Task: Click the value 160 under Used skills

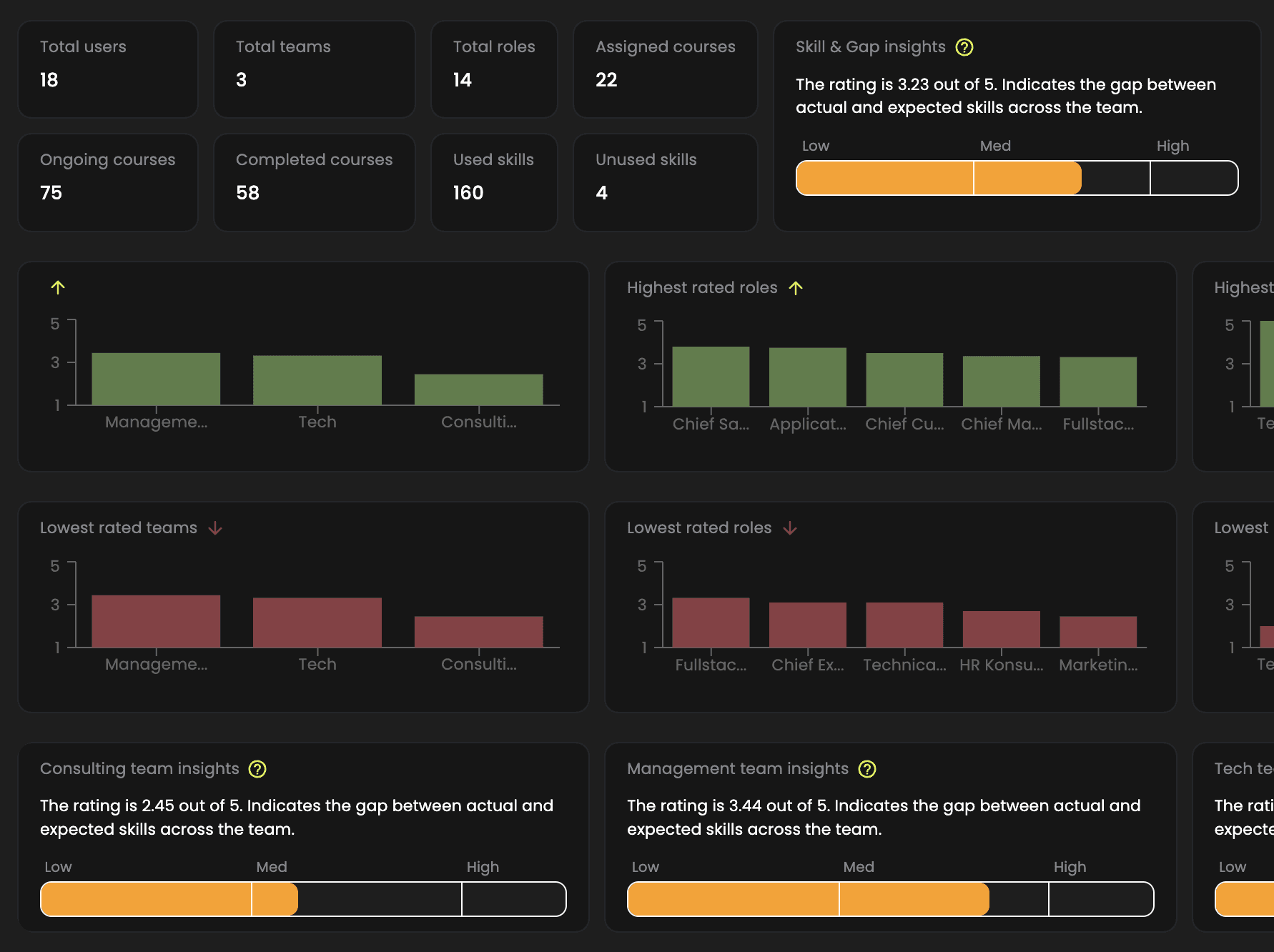Action: 468,193
